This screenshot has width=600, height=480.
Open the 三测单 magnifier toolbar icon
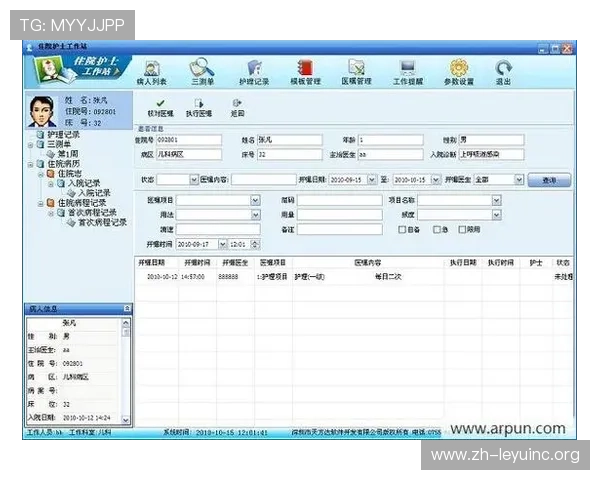[x=202, y=72]
